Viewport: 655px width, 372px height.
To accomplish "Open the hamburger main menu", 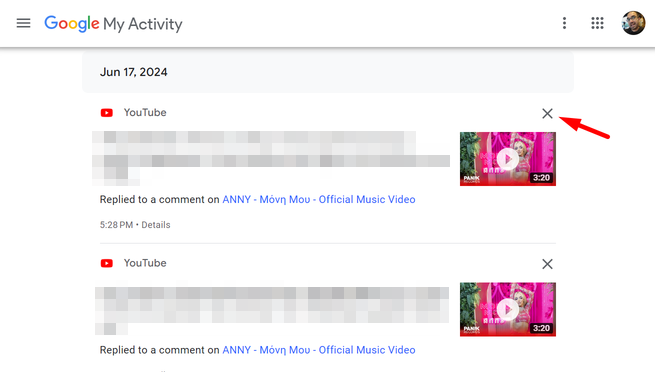I will (x=23, y=23).
